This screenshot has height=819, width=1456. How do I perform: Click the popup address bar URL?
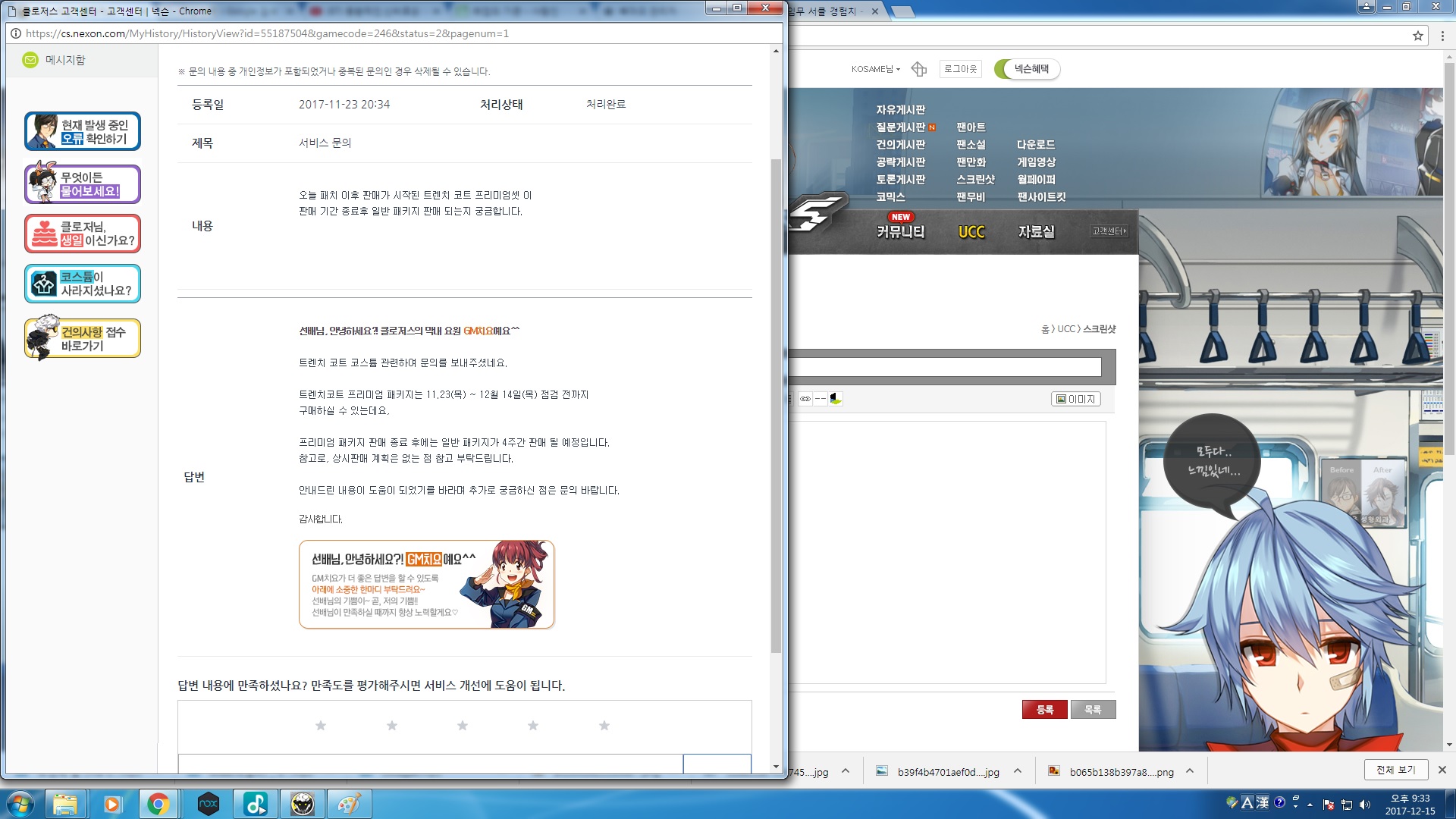267,33
